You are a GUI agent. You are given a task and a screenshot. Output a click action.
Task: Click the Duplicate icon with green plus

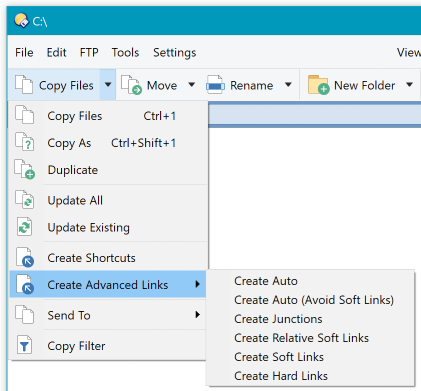[25, 169]
